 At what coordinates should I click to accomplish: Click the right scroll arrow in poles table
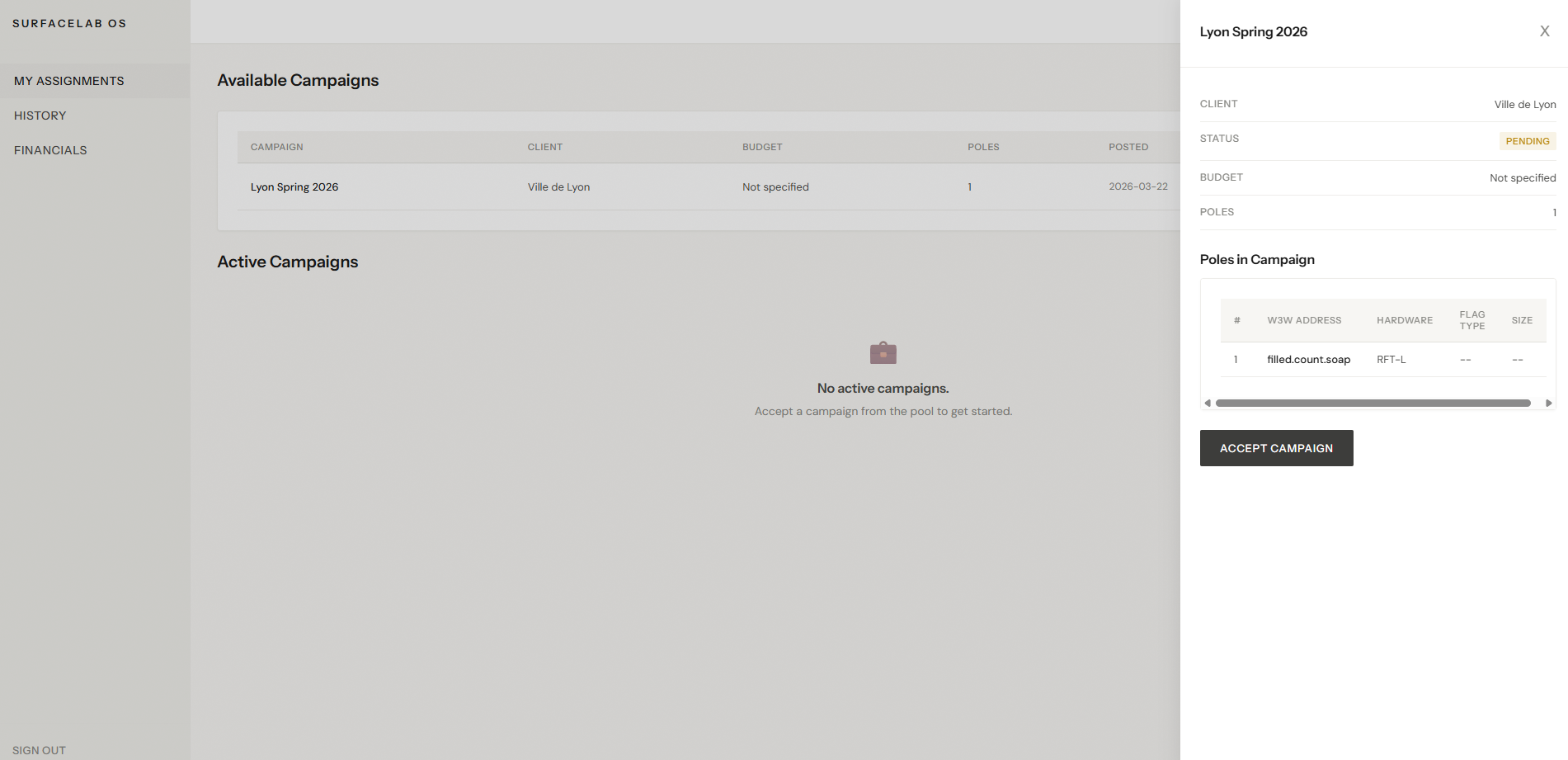tap(1548, 404)
